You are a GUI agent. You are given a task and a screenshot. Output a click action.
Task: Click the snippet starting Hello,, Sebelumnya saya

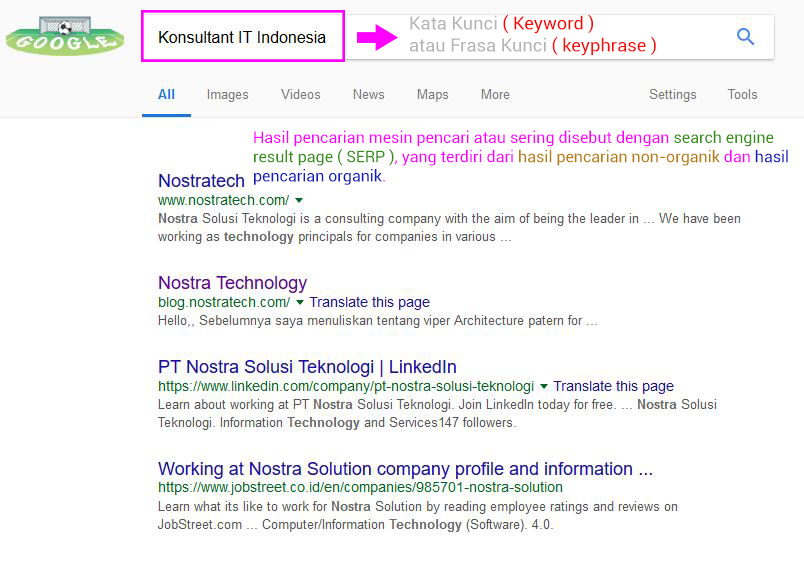[377, 321]
